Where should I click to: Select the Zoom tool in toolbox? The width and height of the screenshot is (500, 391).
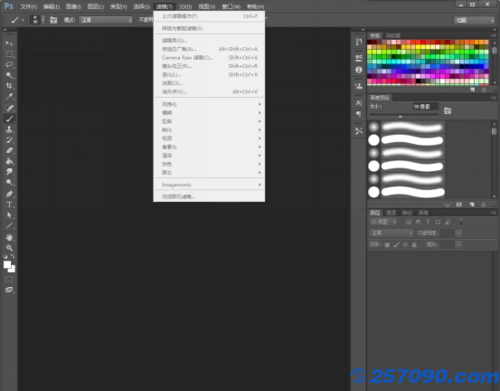[9, 248]
